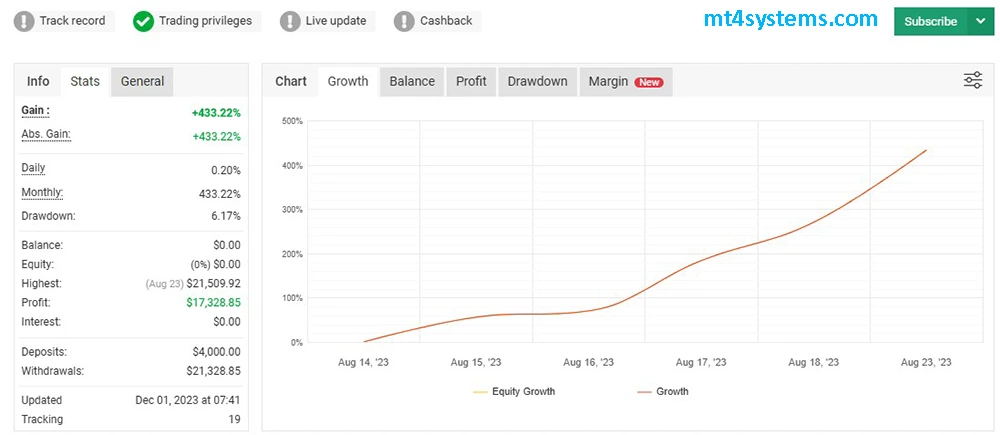Open the chart settings sliders icon

pos(973,80)
